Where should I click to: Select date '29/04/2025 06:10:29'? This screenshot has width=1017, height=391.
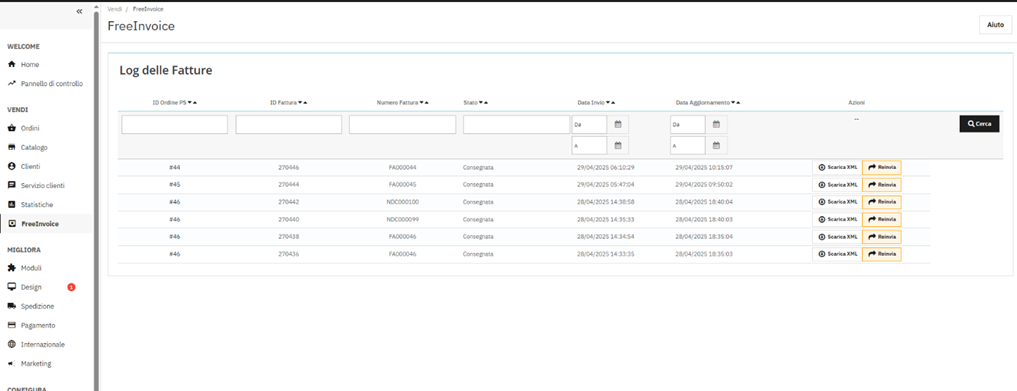pyautogui.click(x=606, y=167)
